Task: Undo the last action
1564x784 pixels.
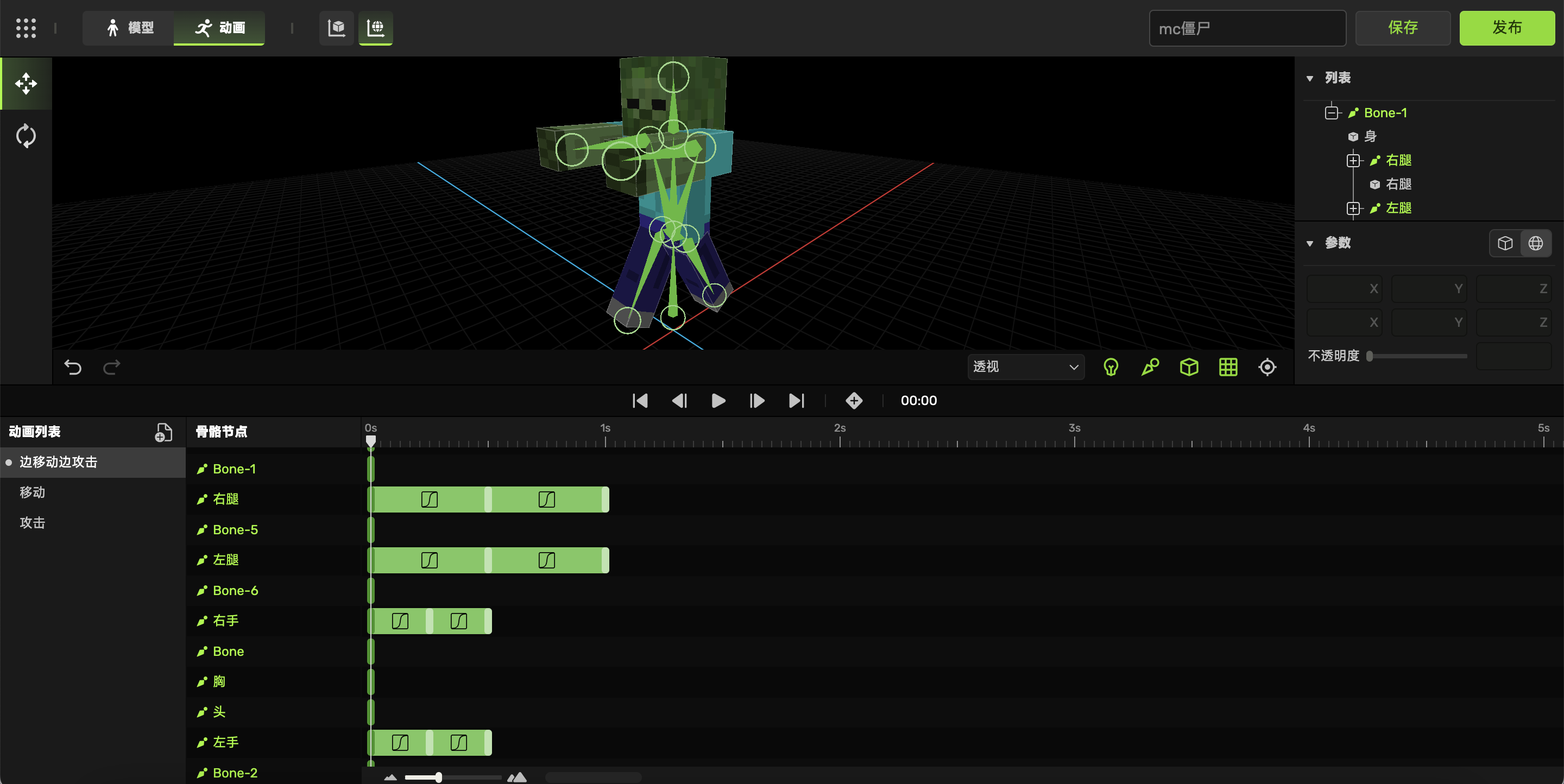Action: (73, 367)
